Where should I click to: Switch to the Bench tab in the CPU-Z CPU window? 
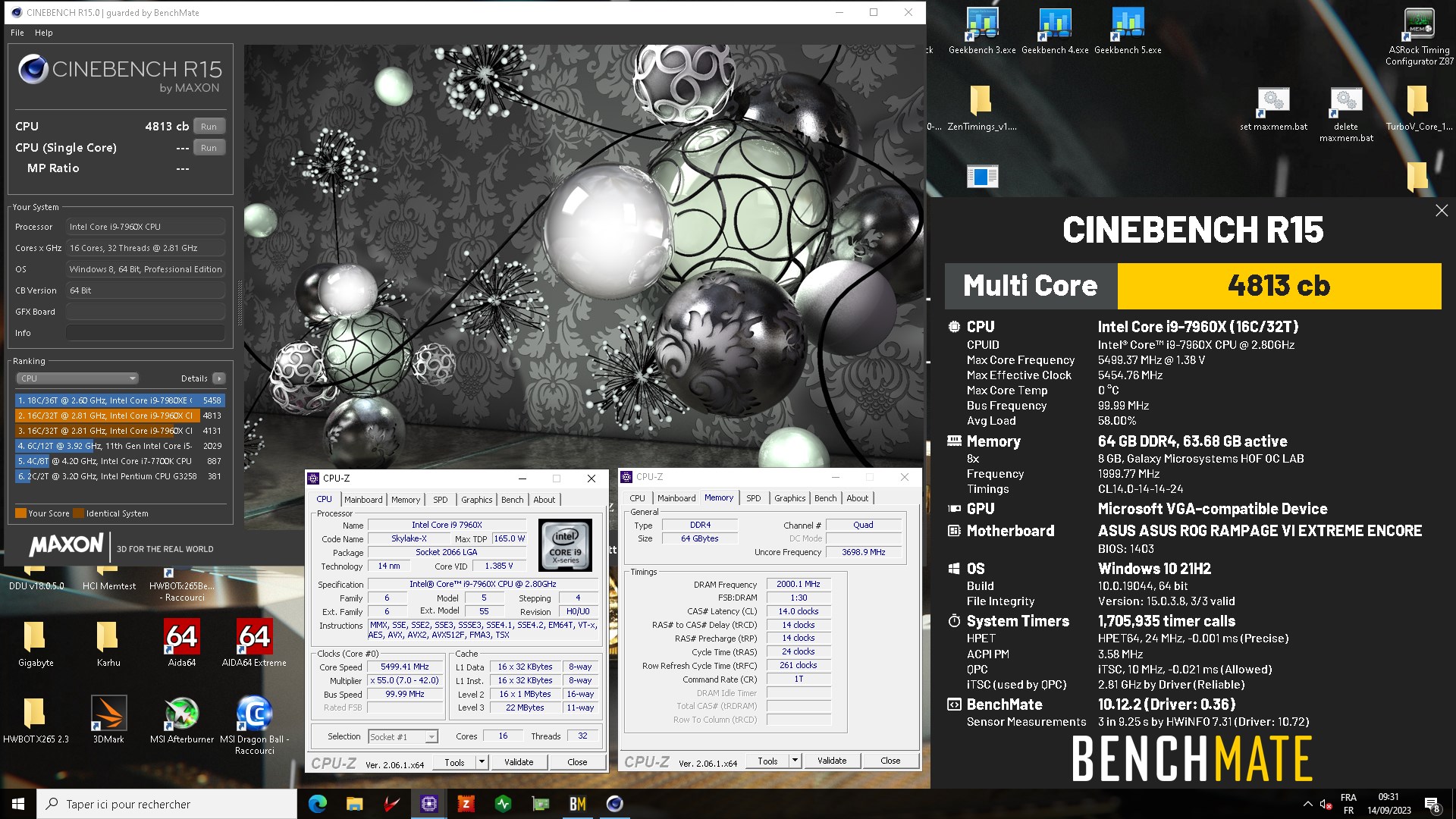pos(513,500)
